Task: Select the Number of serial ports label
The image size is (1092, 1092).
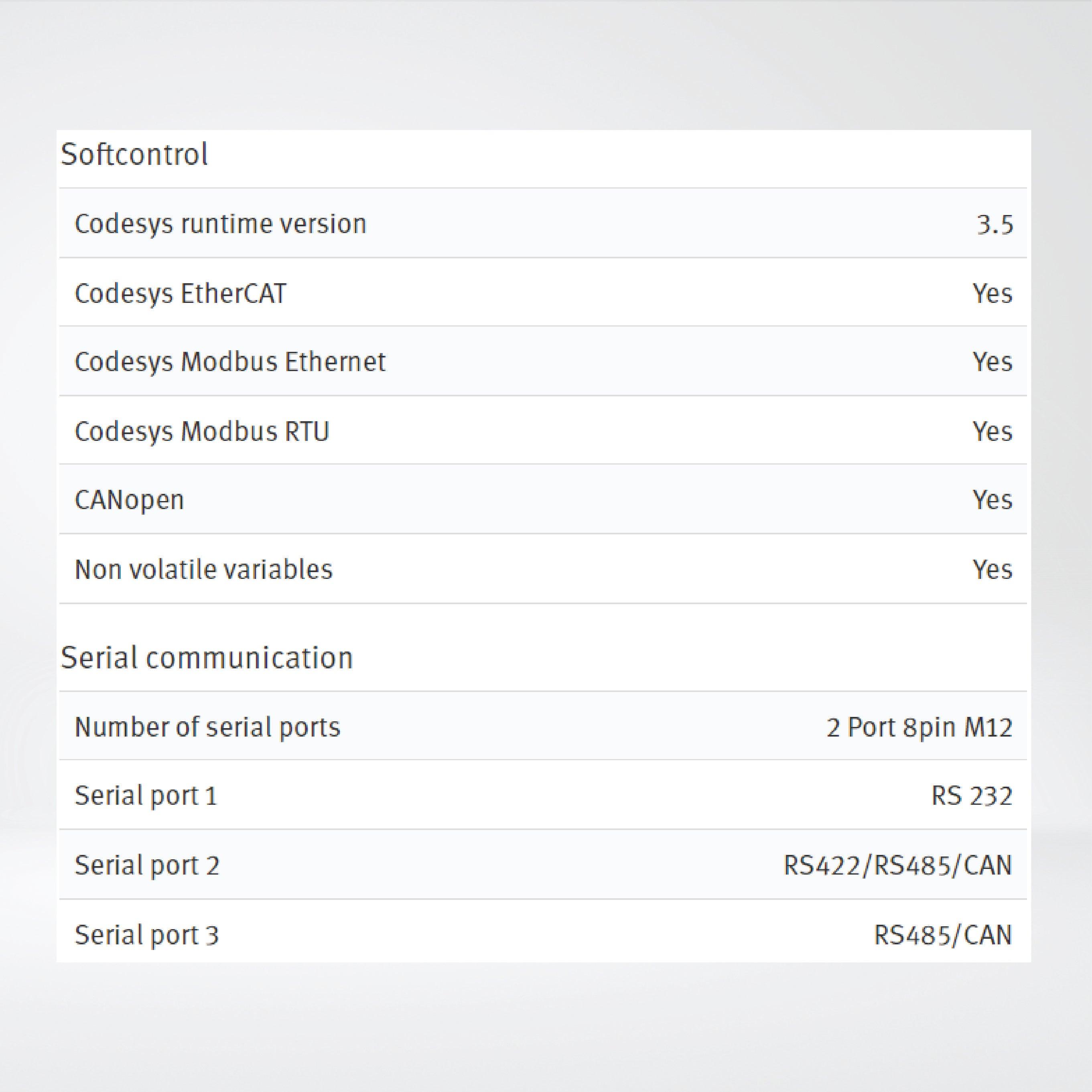Action: point(207,727)
